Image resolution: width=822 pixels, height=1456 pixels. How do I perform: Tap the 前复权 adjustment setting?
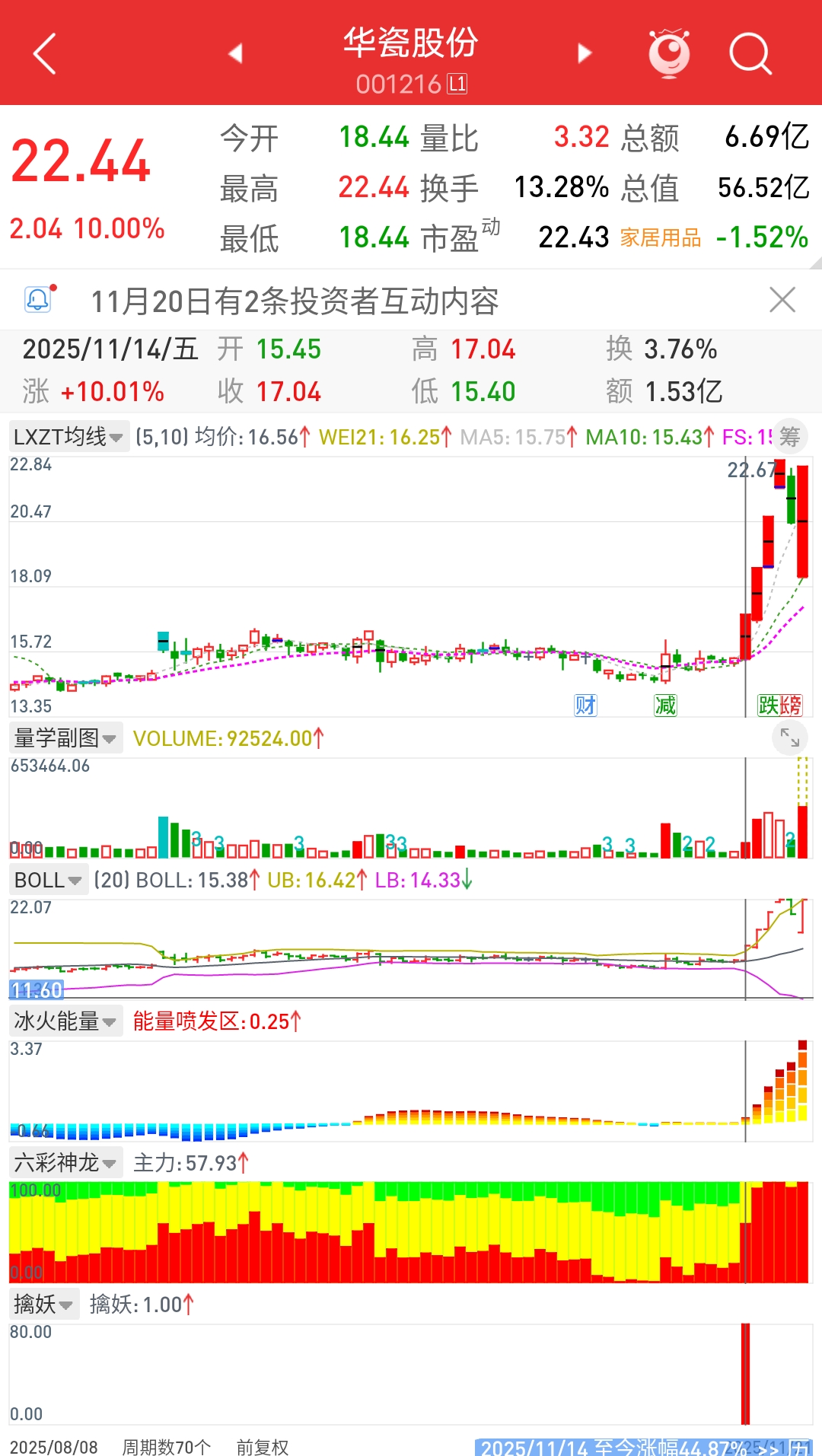[263, 1446]
